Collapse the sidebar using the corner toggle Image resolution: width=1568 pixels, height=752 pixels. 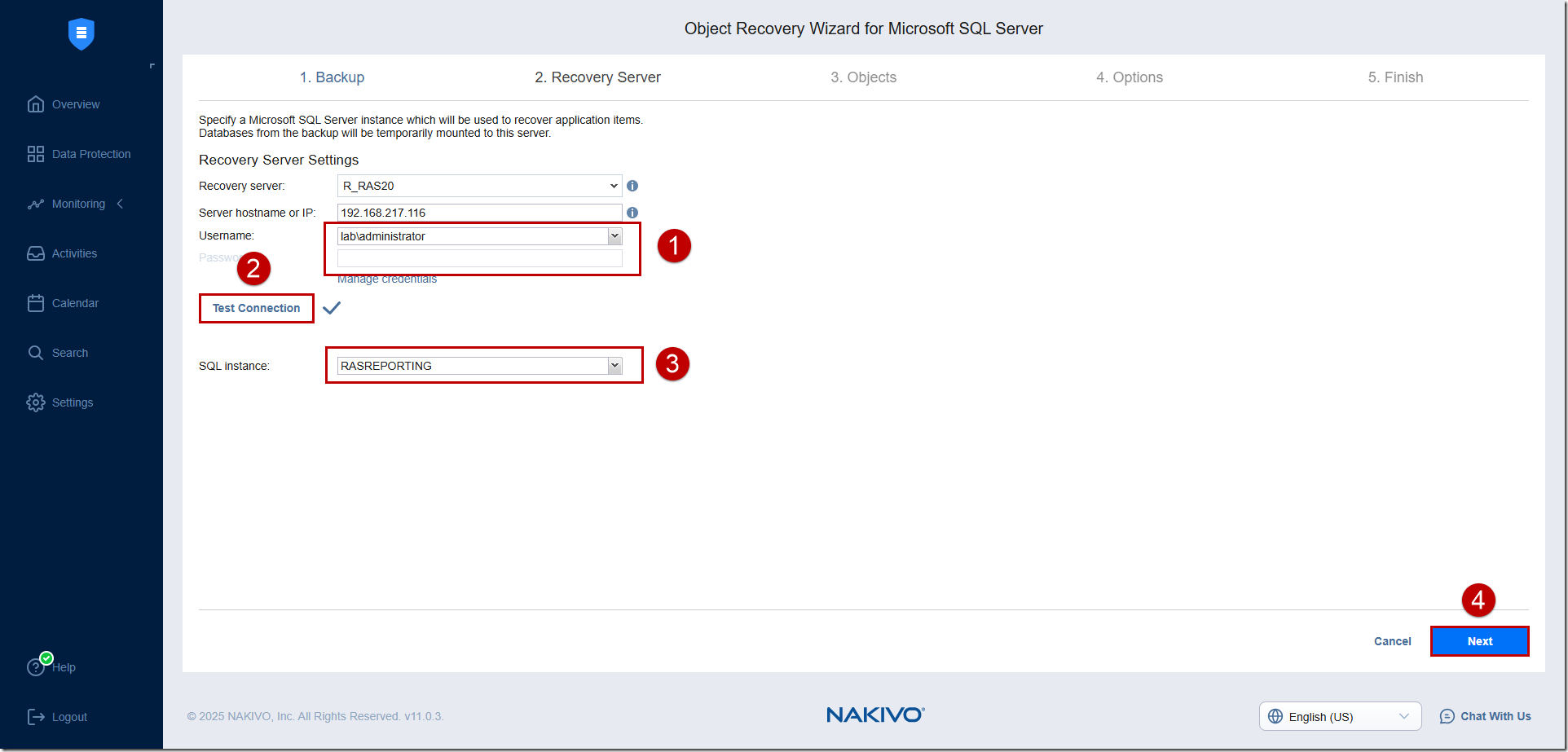(152, 66)
